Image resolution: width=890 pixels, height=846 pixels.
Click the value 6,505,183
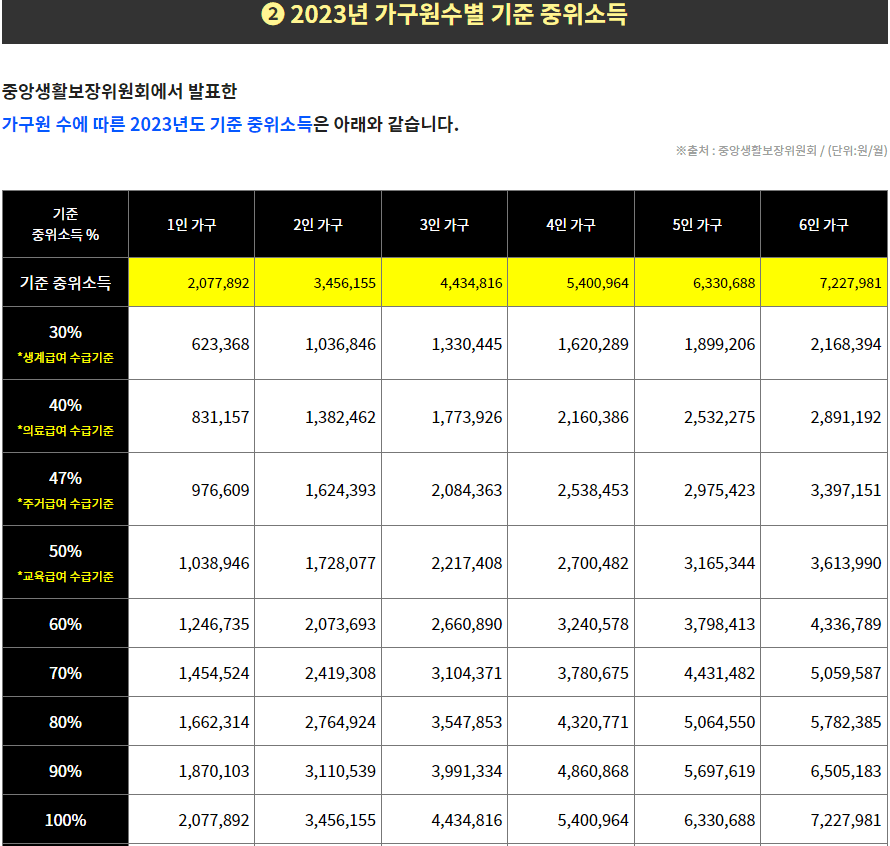pyautogui.click(x=846, y=771)
